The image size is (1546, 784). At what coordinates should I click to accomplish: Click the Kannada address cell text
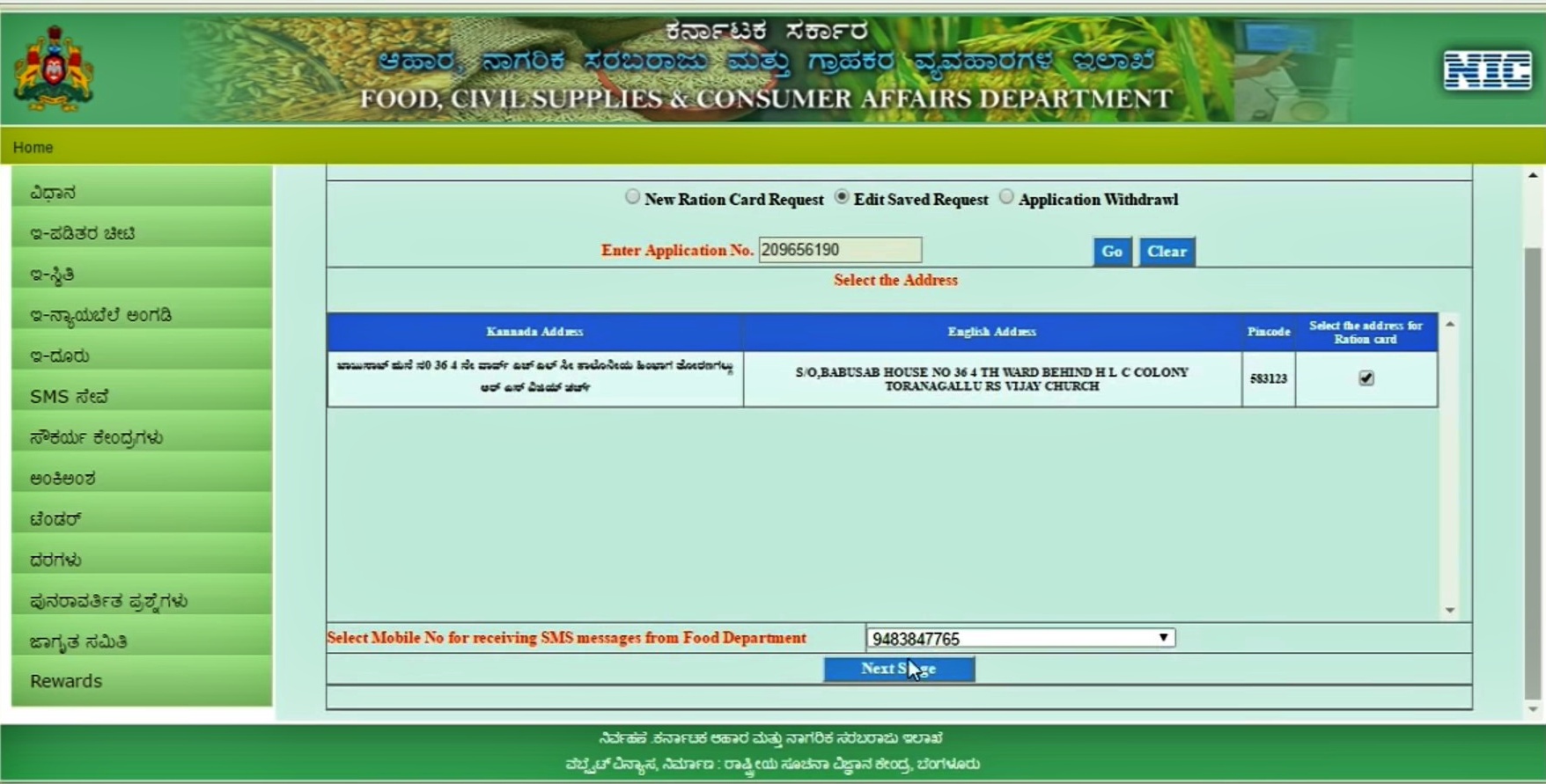click(534, 376)
